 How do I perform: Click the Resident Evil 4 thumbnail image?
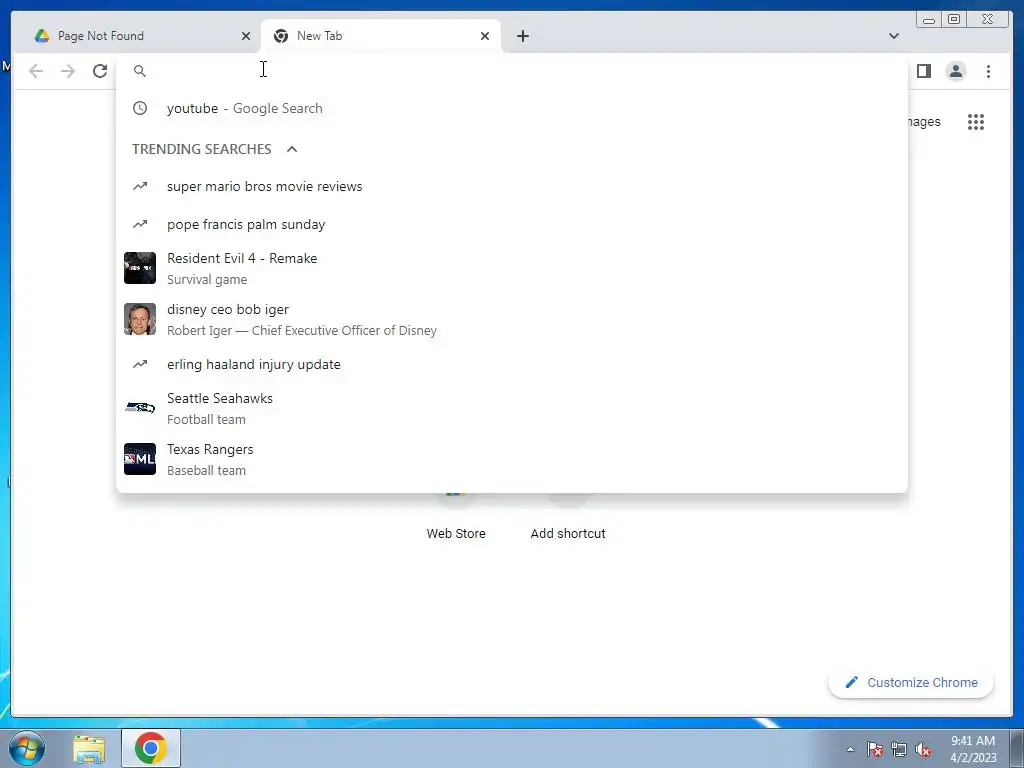(x=140, y=268)
